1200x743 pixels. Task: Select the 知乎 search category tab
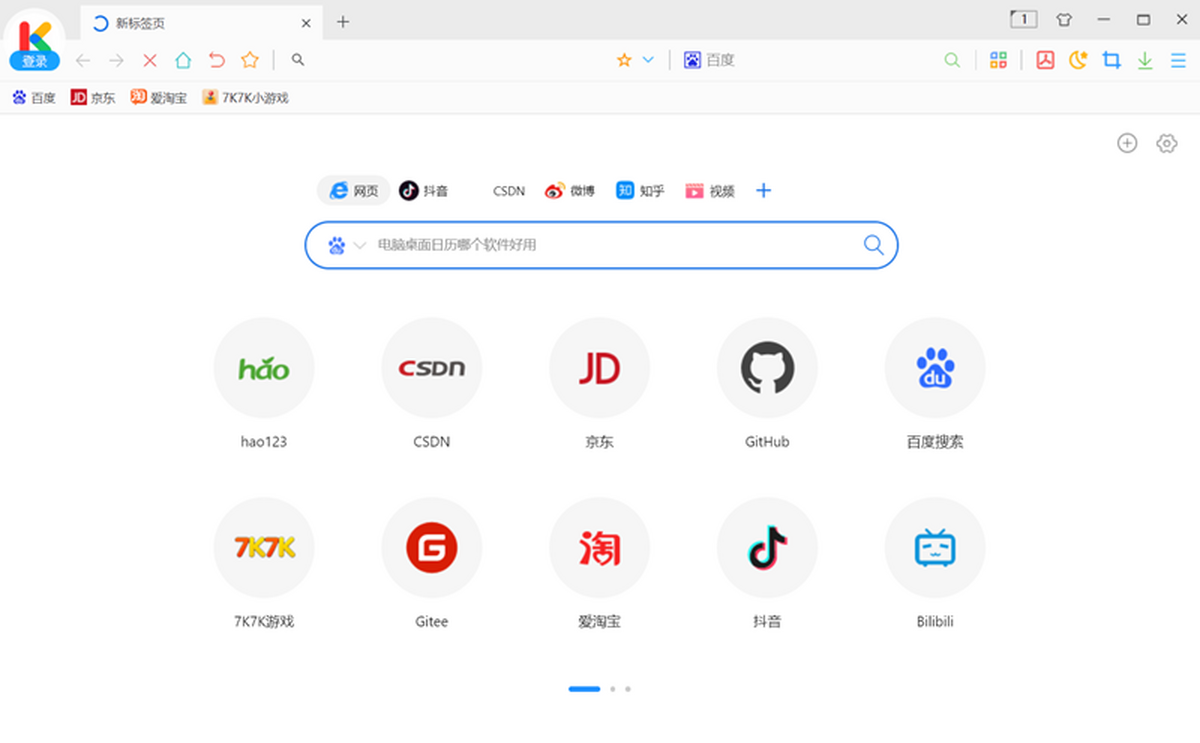[640, 190]
